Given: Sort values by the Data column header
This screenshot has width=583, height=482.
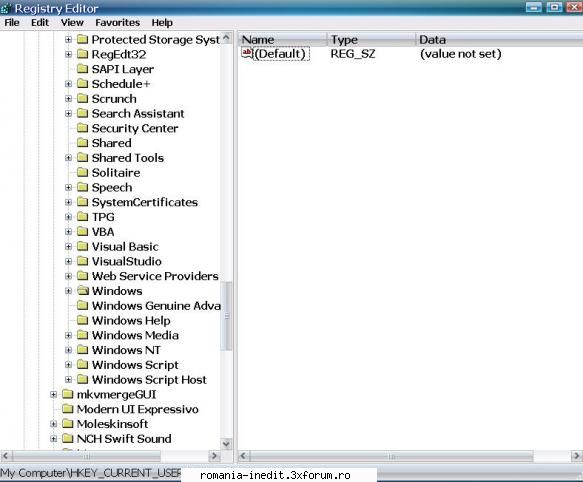Looking at the screenshot, I should (x=499, y=39).
